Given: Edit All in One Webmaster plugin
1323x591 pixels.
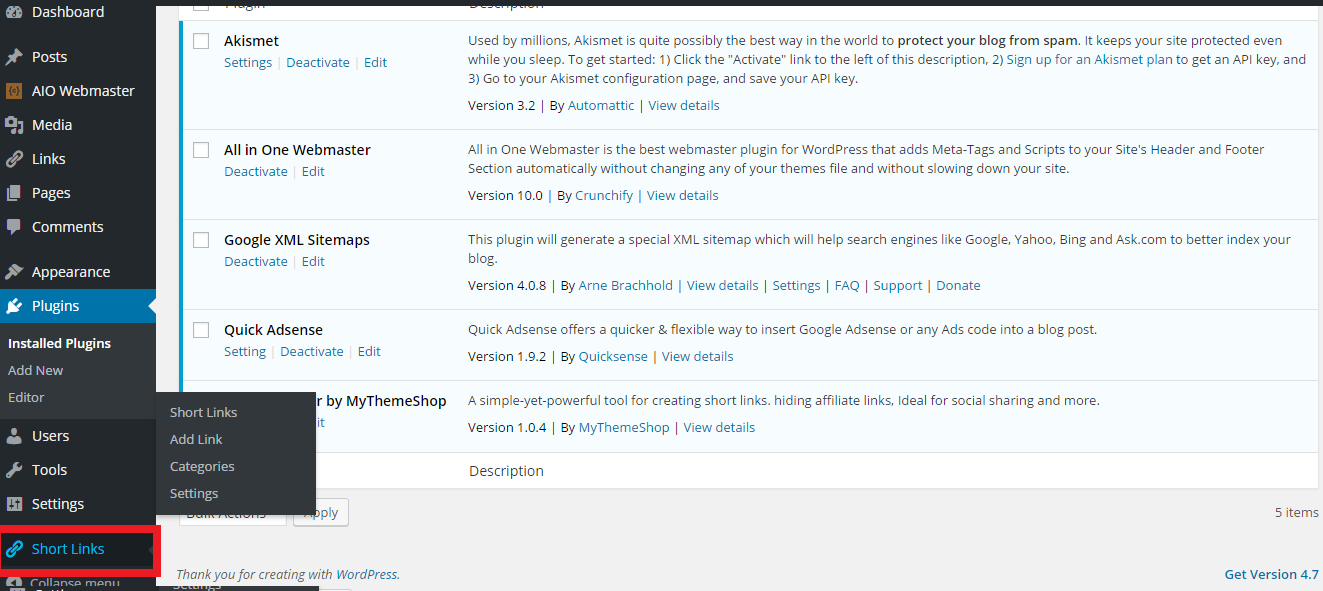Looking at the screenshot, I should (313, 171).
